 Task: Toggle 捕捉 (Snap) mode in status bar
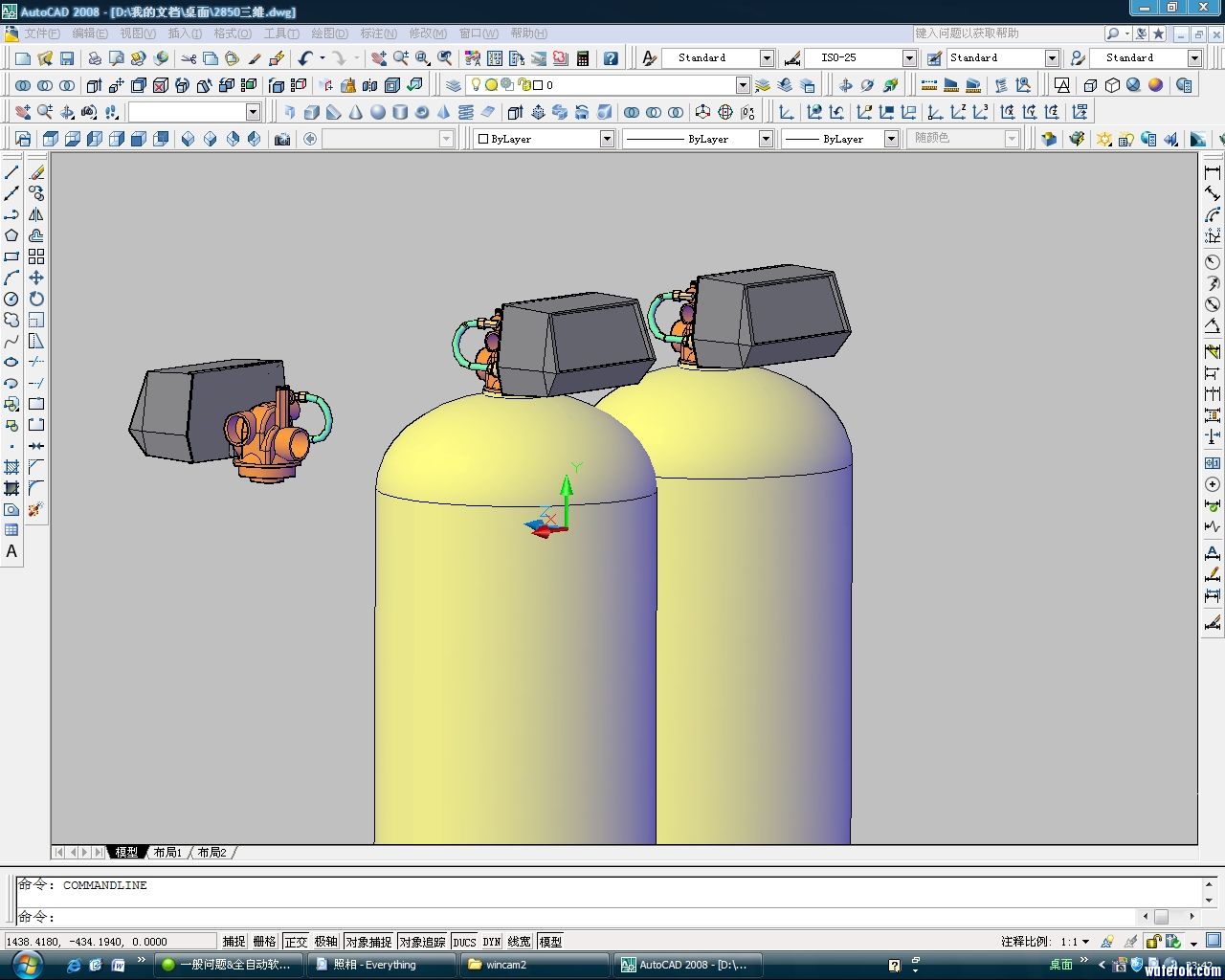234,942
